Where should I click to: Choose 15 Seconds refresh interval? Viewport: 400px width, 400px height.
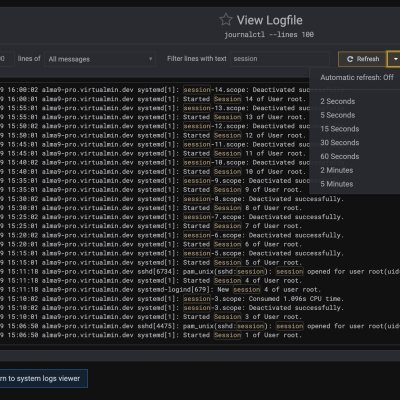pos(340,129)
